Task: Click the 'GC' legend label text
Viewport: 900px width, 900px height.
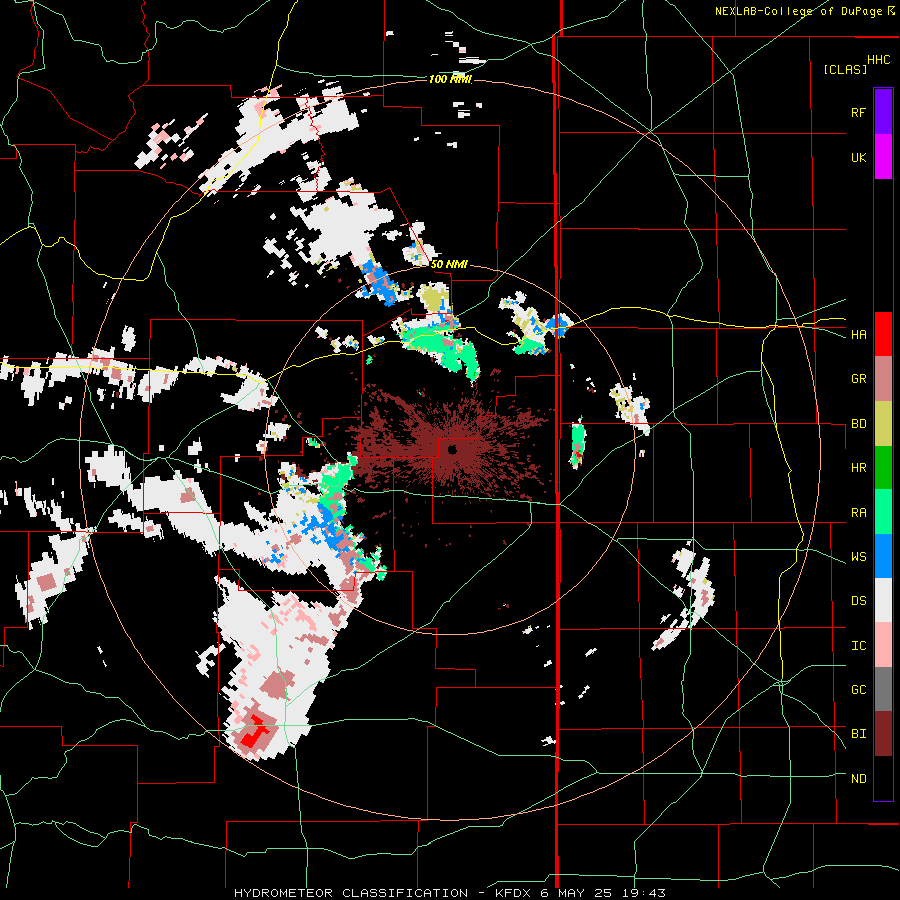Action: click(858, 690)
